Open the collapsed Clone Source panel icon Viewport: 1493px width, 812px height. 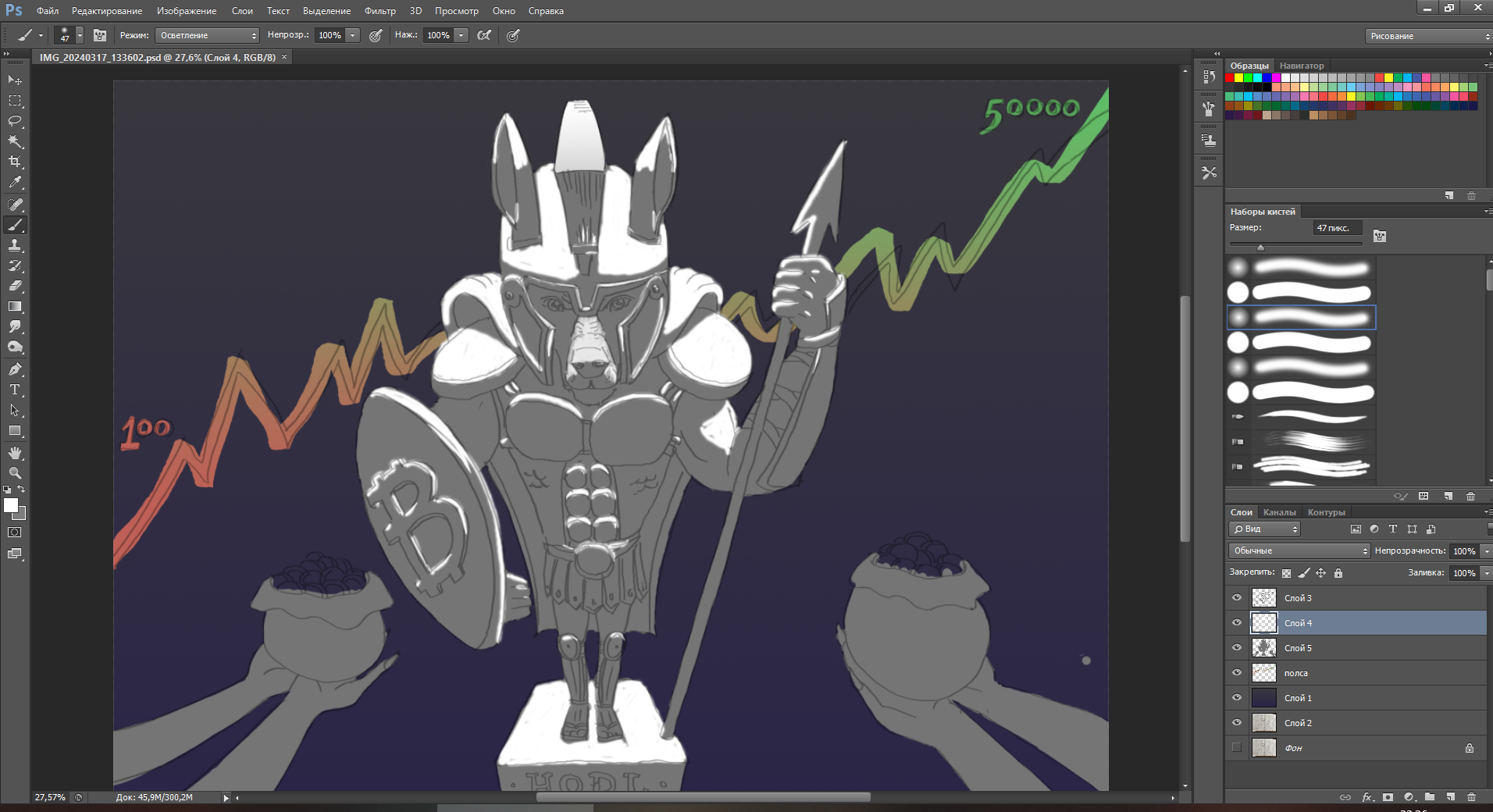1209,141
